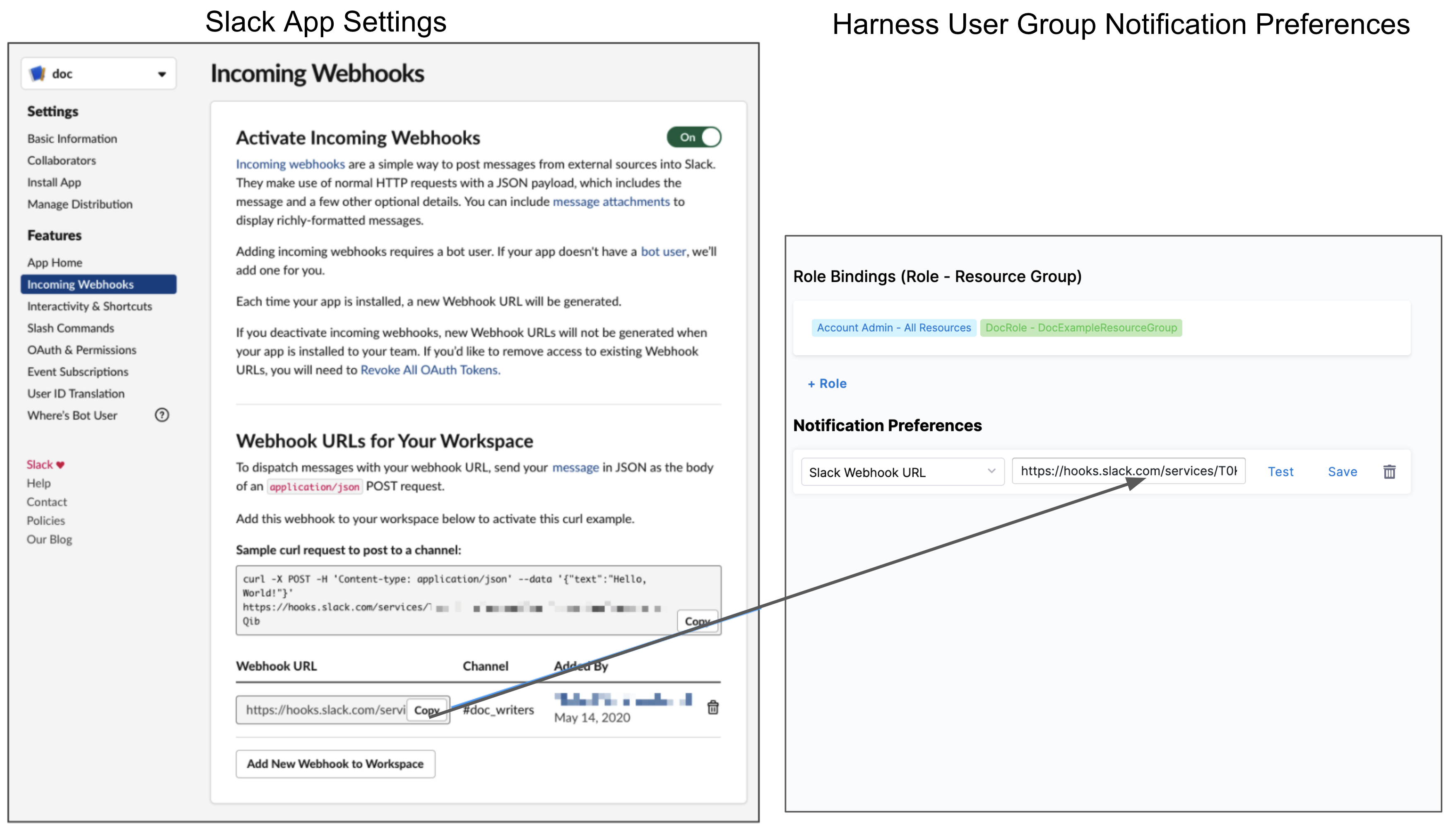Viewport: 1456px width, 824px height.
Task: Open Where's Bot User page
Action: (x=72, y=415)
